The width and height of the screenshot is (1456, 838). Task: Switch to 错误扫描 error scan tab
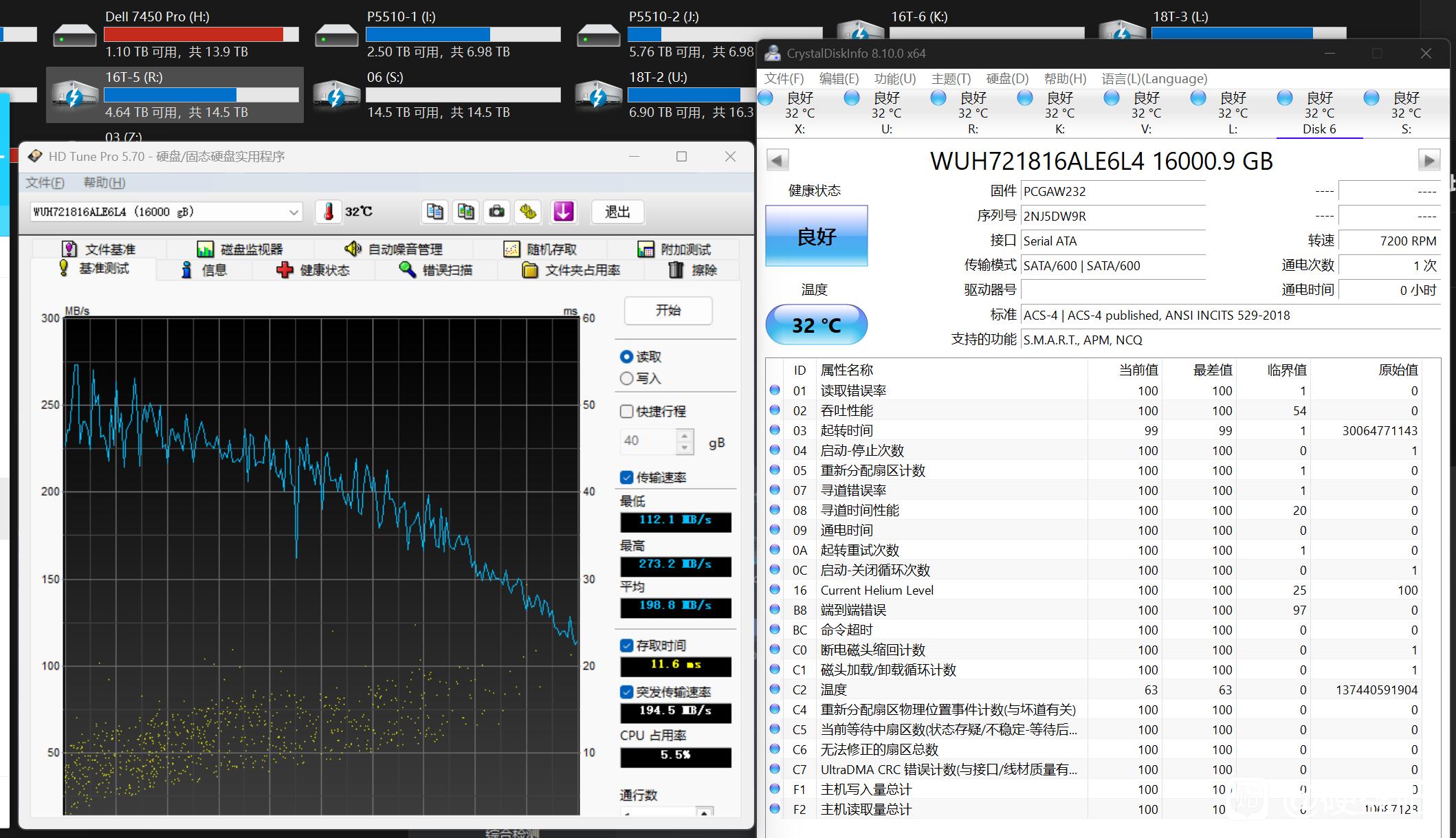click(436, 270)
